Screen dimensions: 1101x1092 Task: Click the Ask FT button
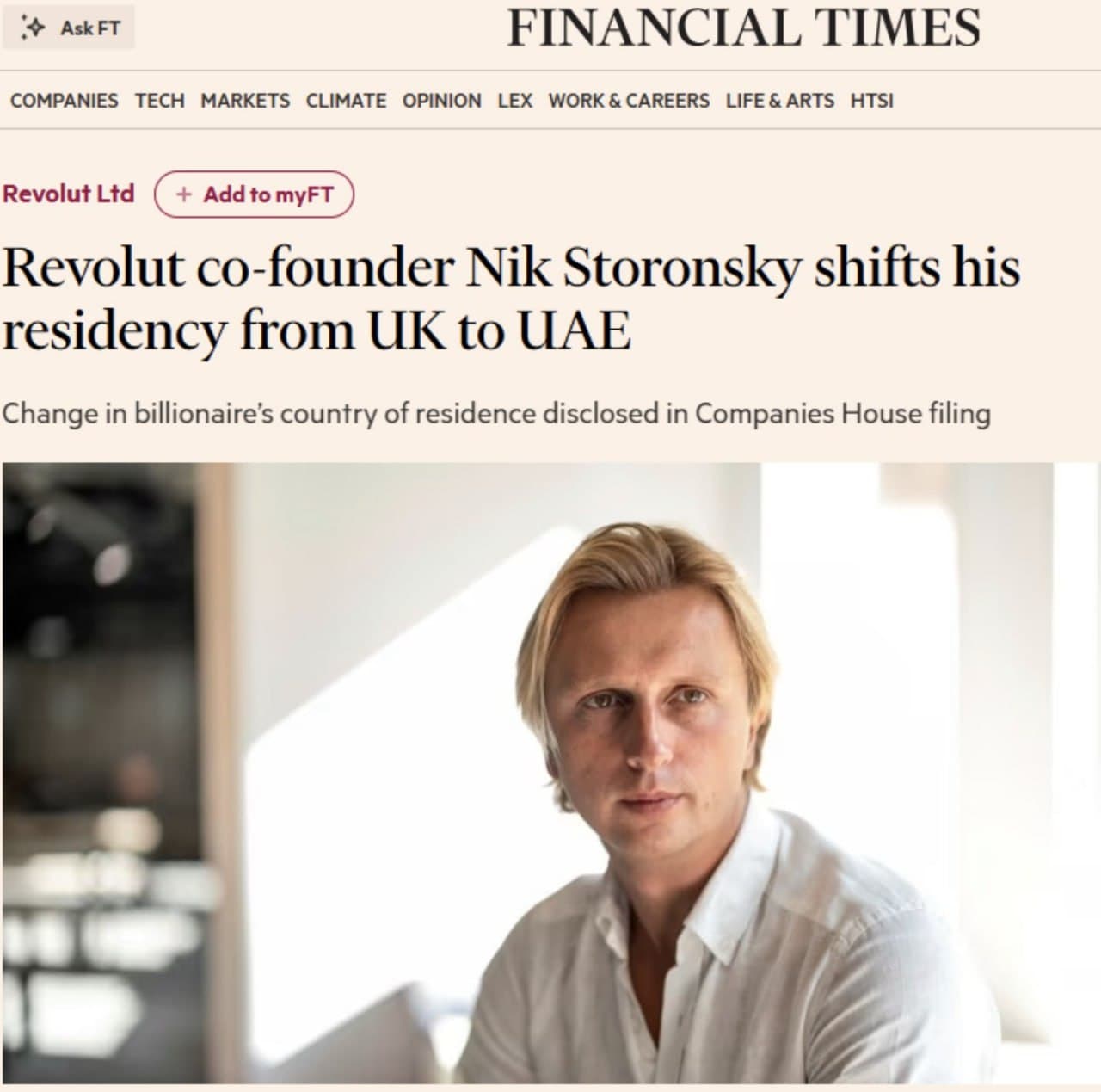[71, 27]
